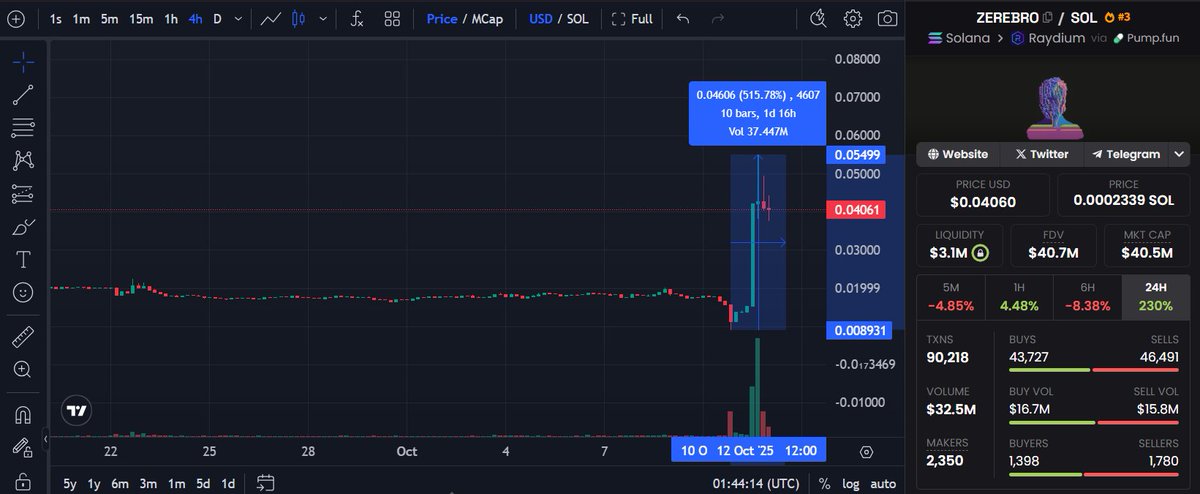Expand the timeframe dropdown arrow
The image size is (1200, 494).
click(238, 19)
